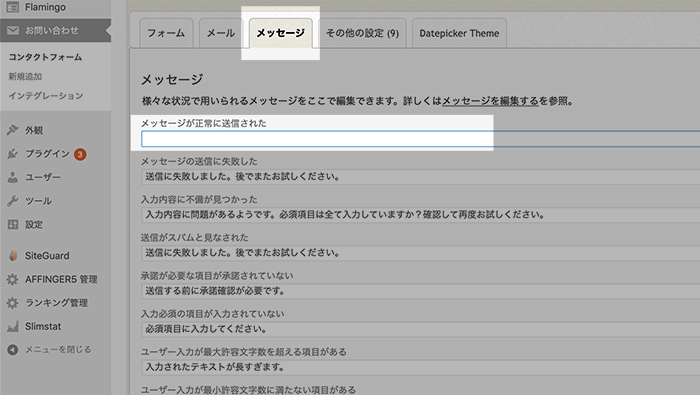The height and width of the screenshot is (395, 700).
Task: Click the SiteGuard shield icon
Action: pos(12,256)
